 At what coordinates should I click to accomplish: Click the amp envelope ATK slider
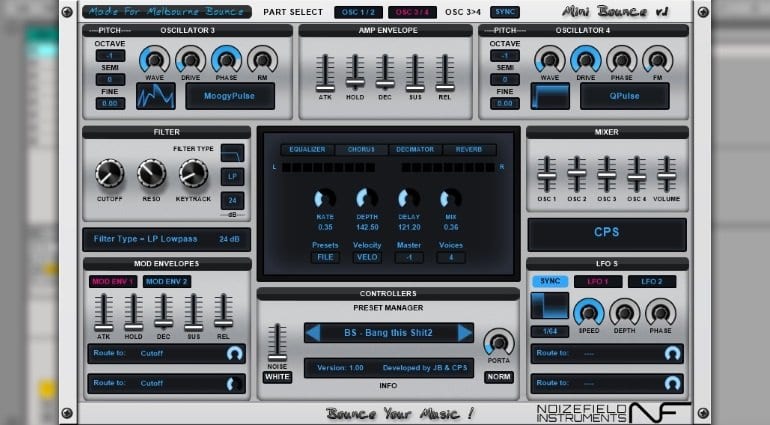pyautogui.click(x=325, y=73)
